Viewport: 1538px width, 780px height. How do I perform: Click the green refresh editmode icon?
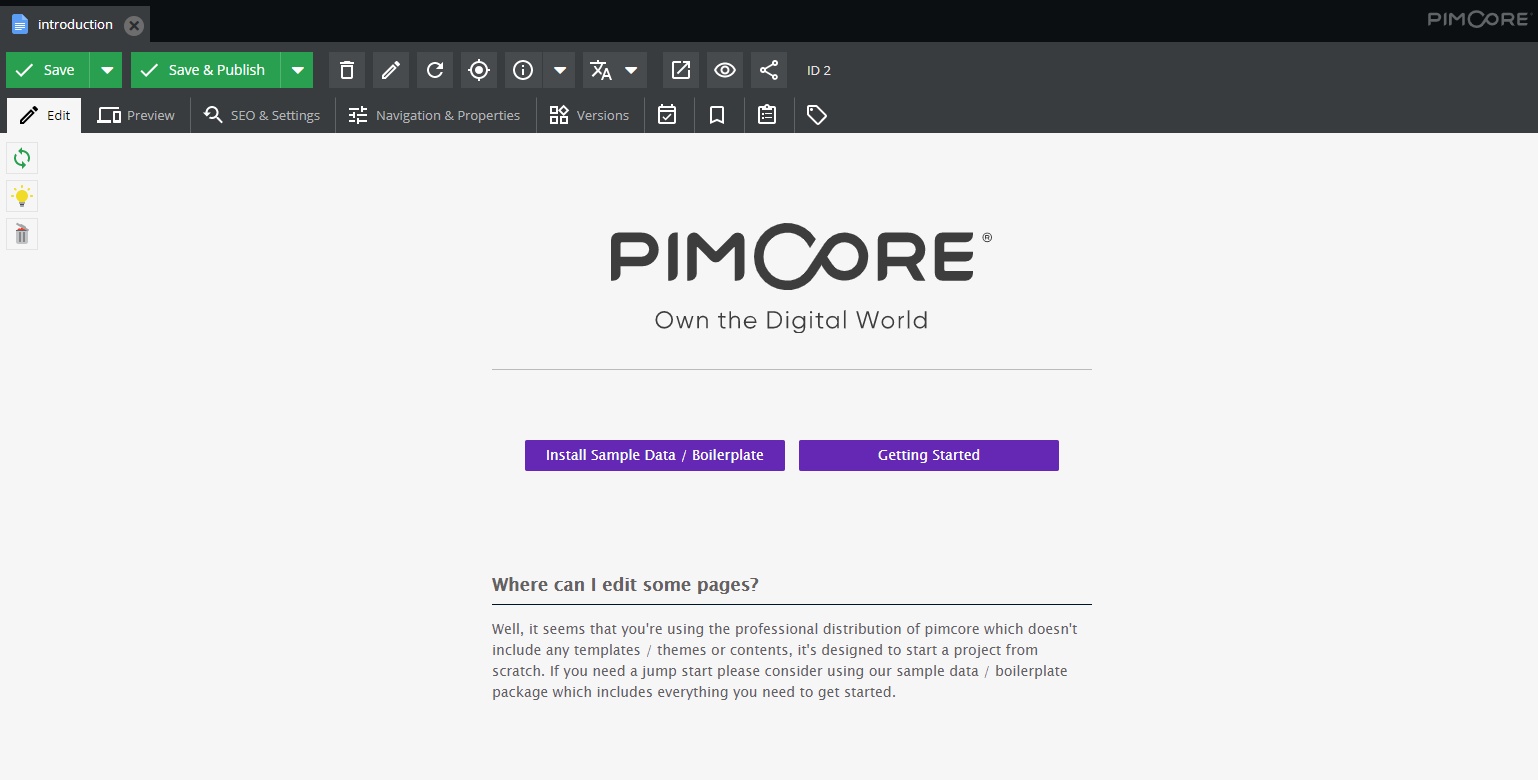(x=22, y=158)
